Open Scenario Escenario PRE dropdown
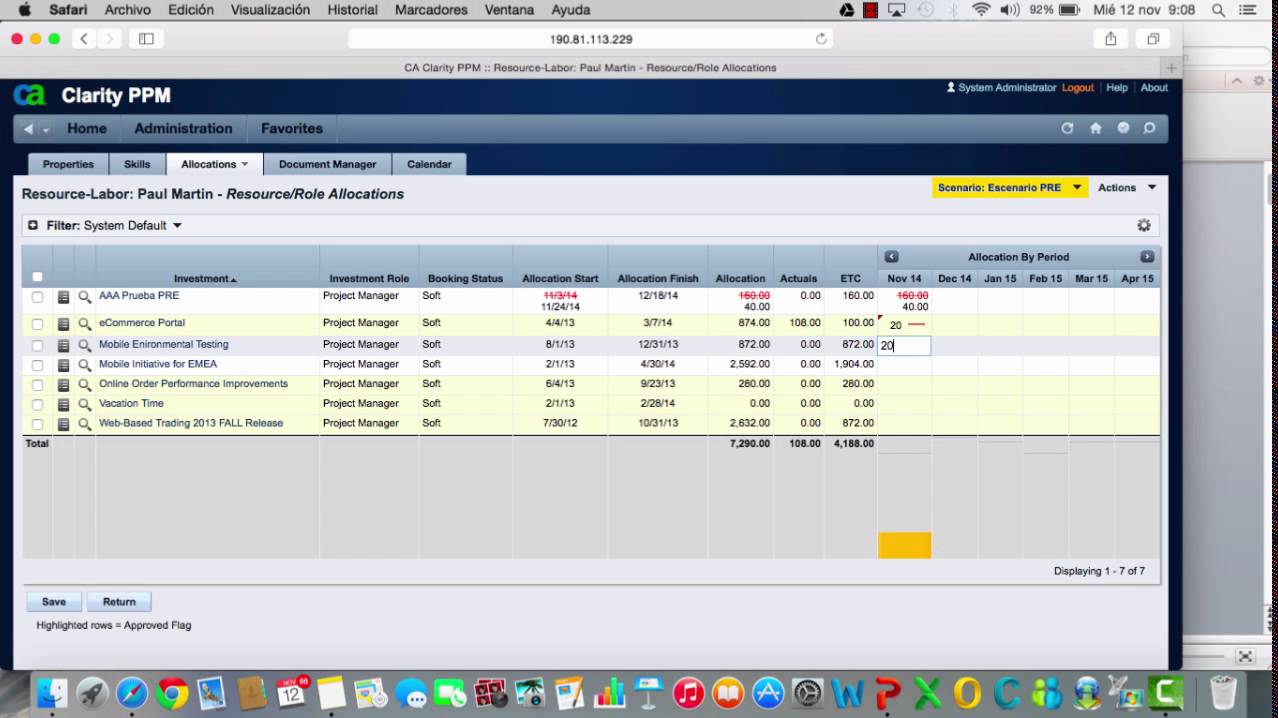 tap(1010, 188)
